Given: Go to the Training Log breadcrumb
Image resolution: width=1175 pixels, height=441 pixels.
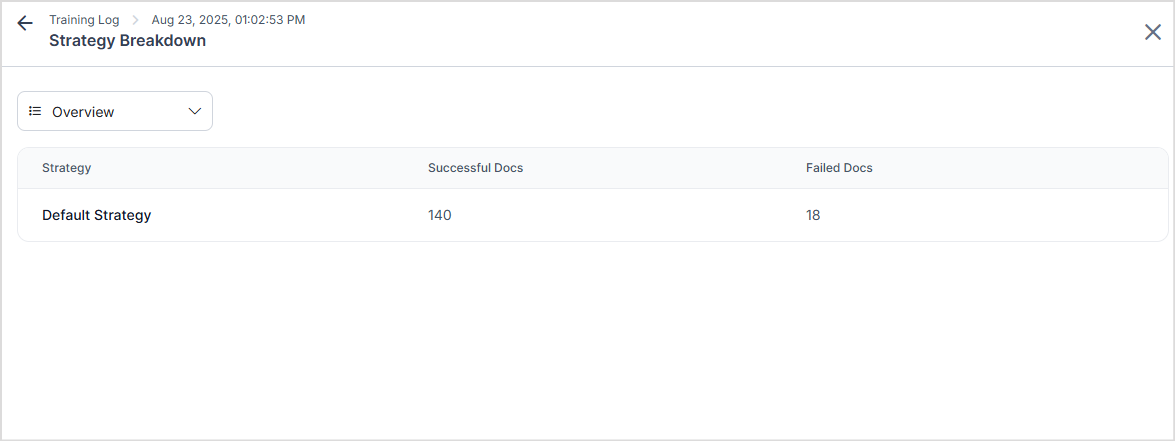Looking at the screenshot, I should (84, 20).
